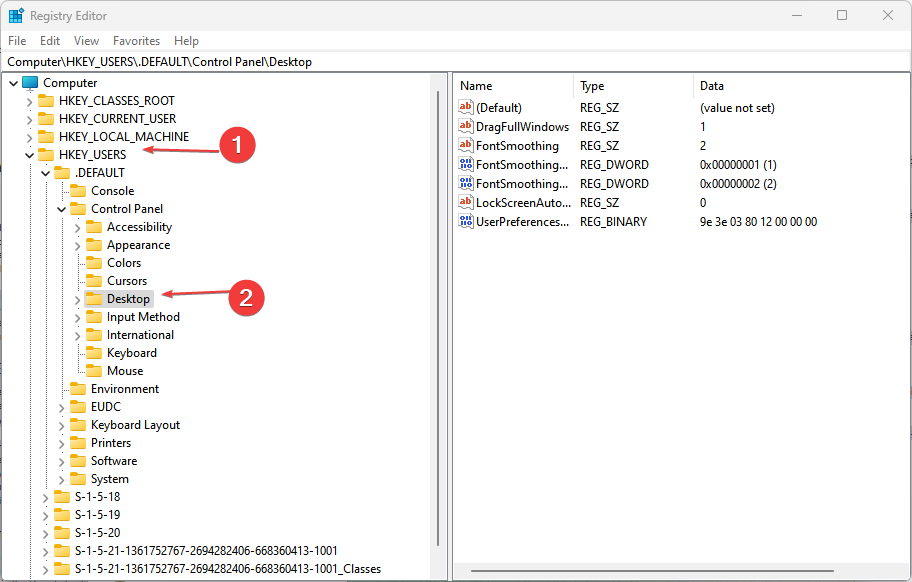Collapse the Control Panel key
This screenshot has height=582, width=912.
(62, 210)
